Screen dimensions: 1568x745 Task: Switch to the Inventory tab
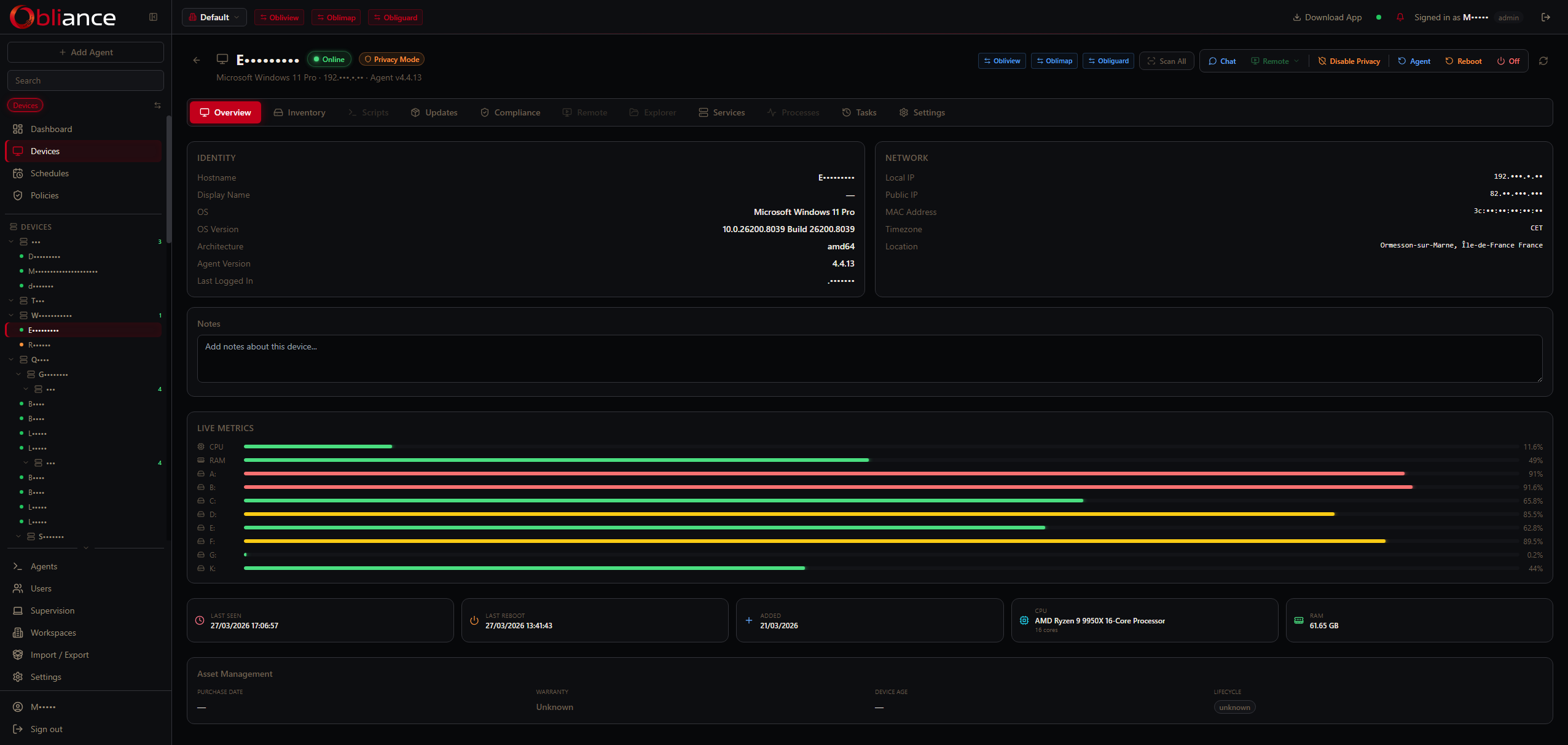pyautogui.click(x=299, y=112)
